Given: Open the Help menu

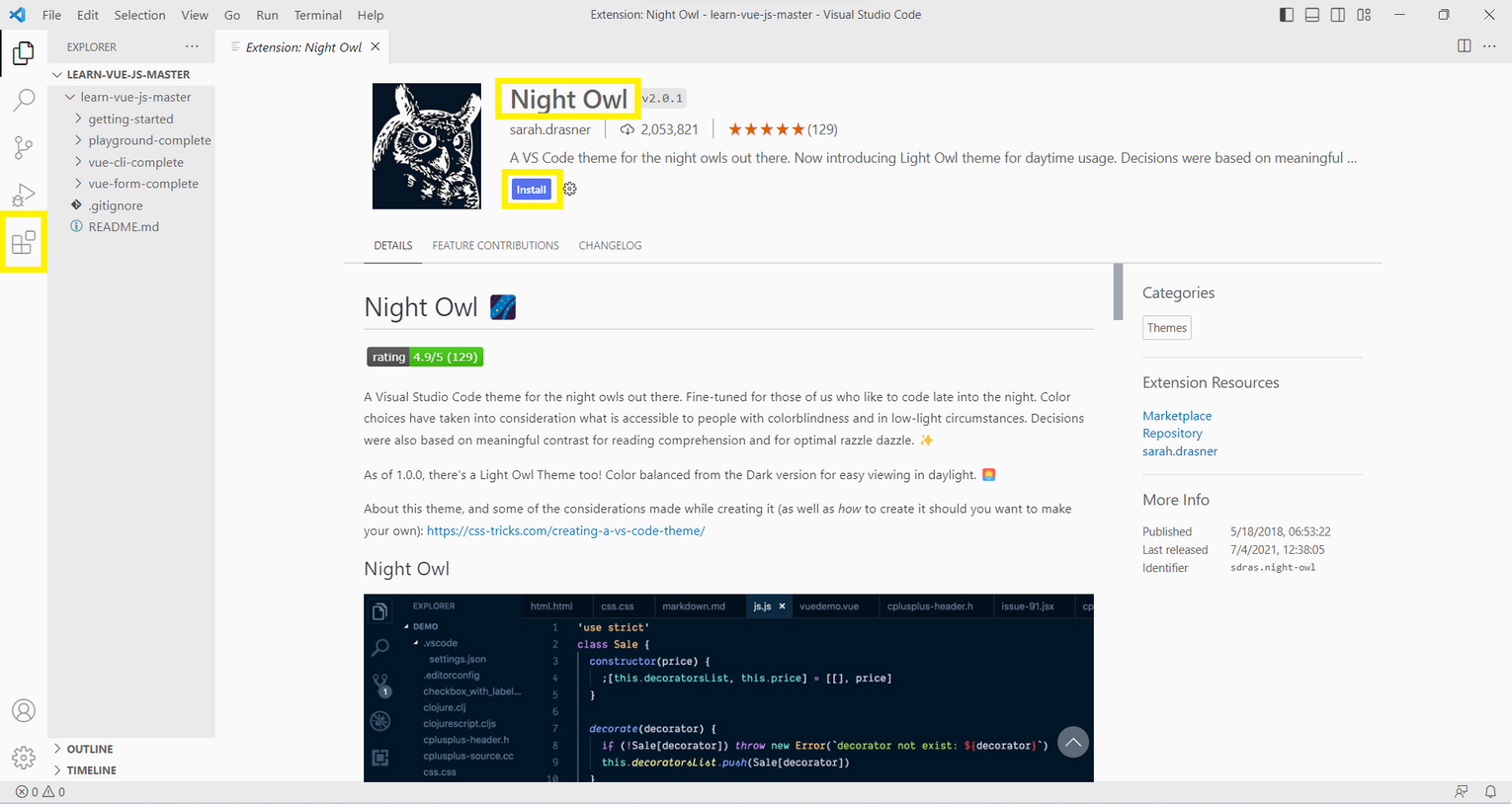Looking at the screenshot, I should coord(371,15).
